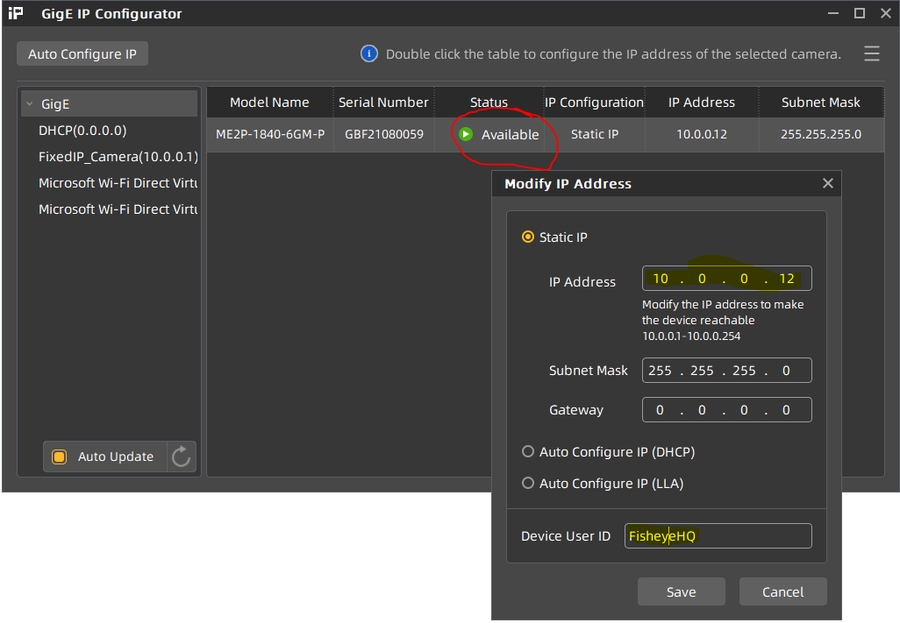Select DHCP(0.0.0.0) in the tree
Viewport: 900px width, 623px height.
(x=82, y=130)
